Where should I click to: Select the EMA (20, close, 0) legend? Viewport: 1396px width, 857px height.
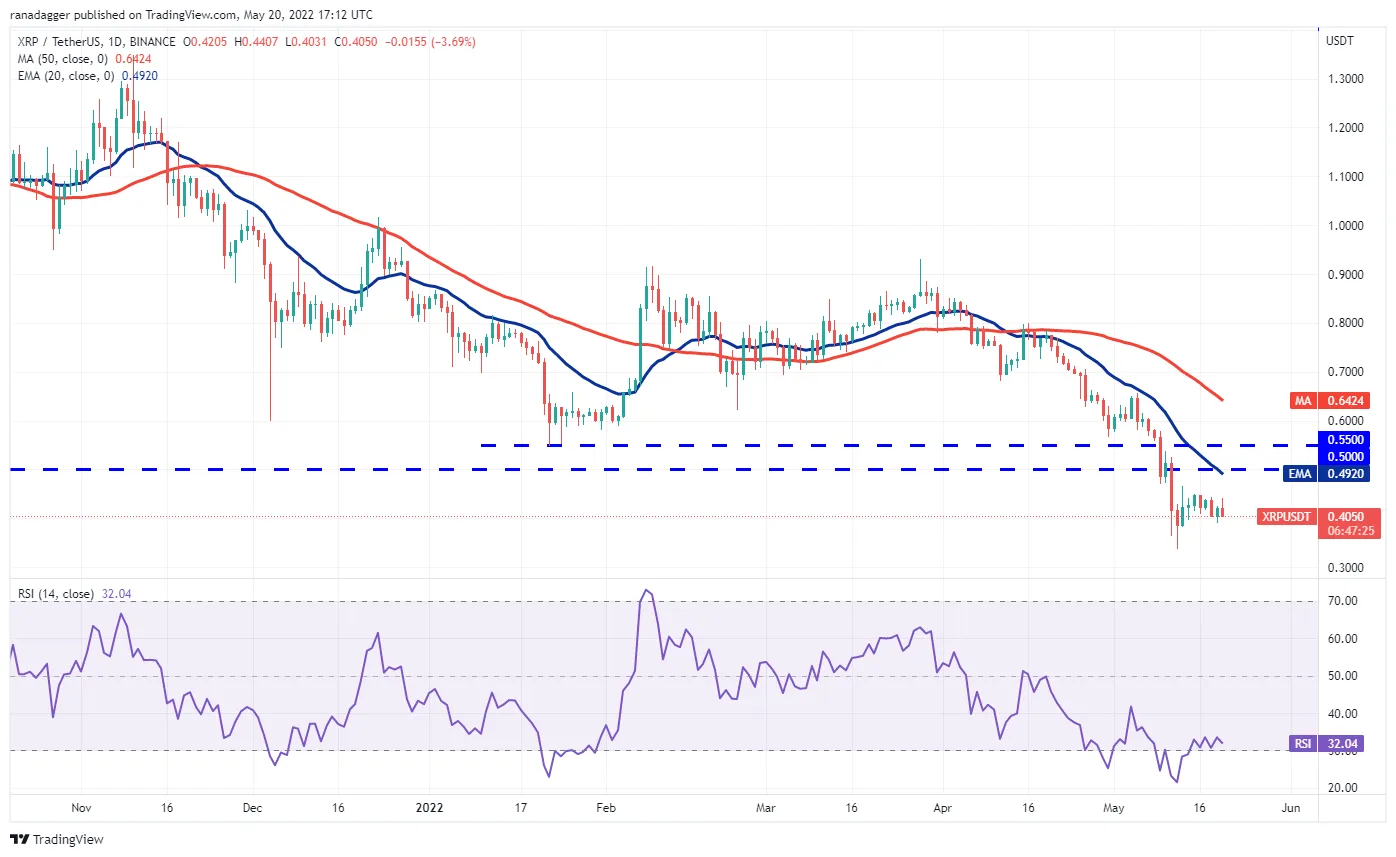tap(65, 75)
